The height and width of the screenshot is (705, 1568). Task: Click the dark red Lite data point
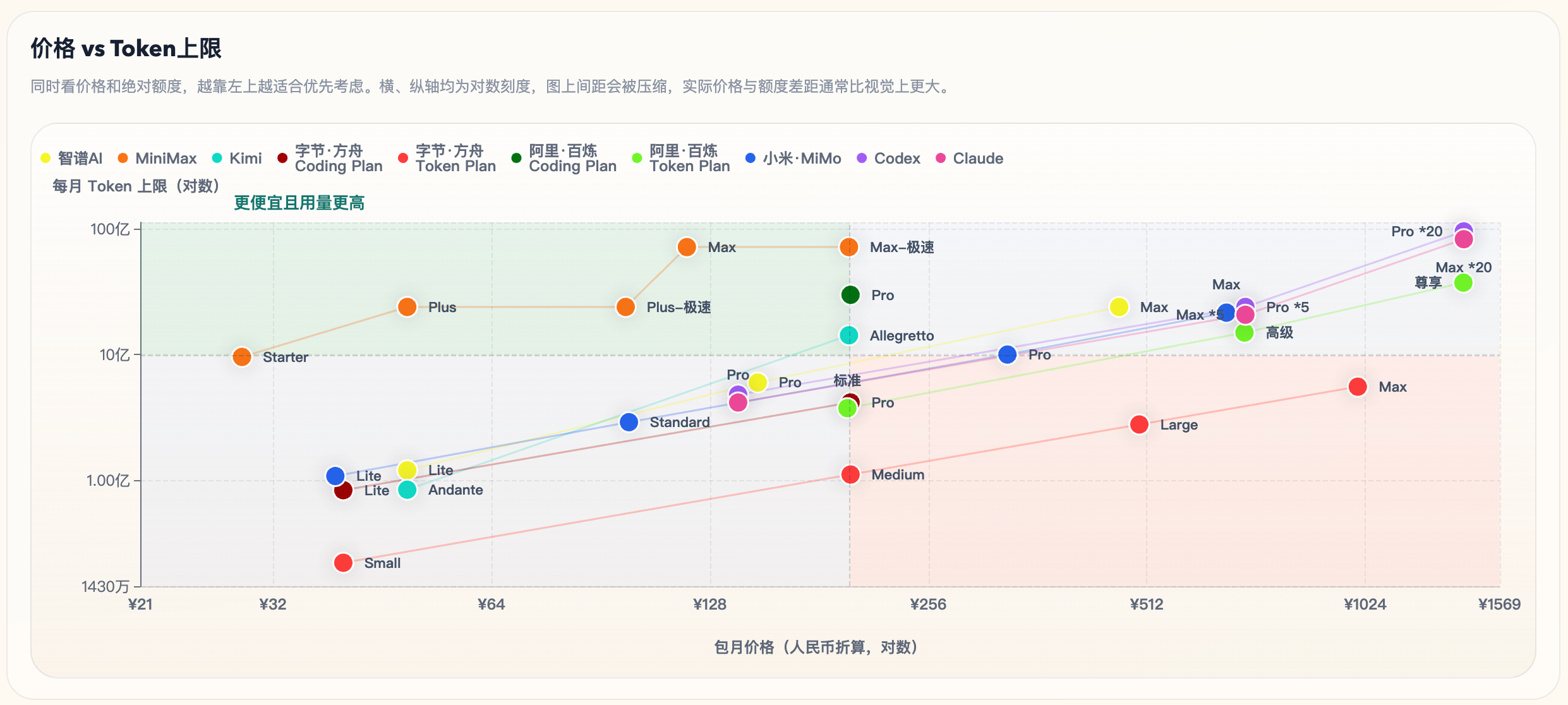343,491
